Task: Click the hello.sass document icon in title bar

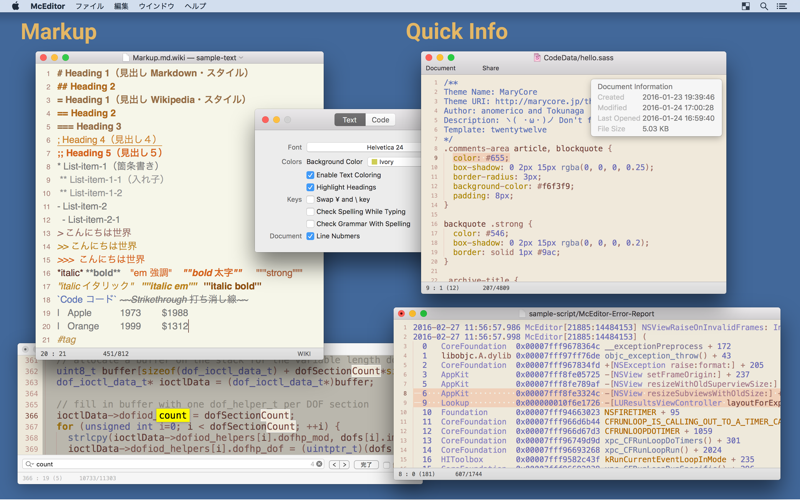Action: (537, 58)
